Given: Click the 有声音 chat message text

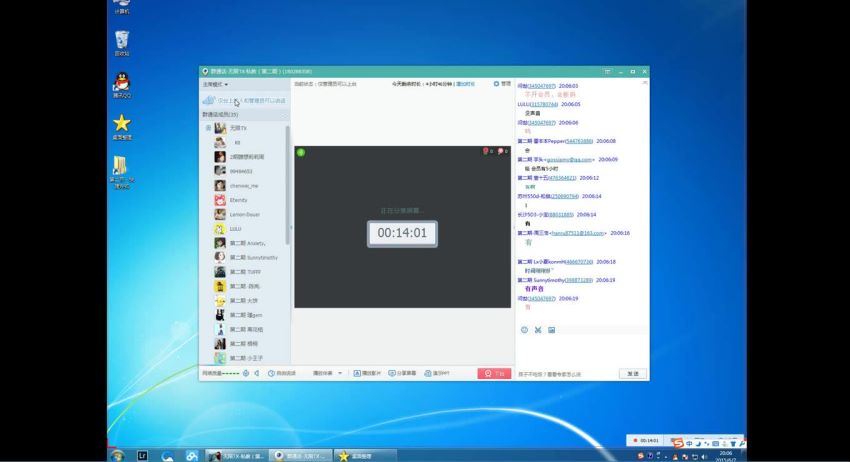Looking at the screenshot, I should 534,289.
